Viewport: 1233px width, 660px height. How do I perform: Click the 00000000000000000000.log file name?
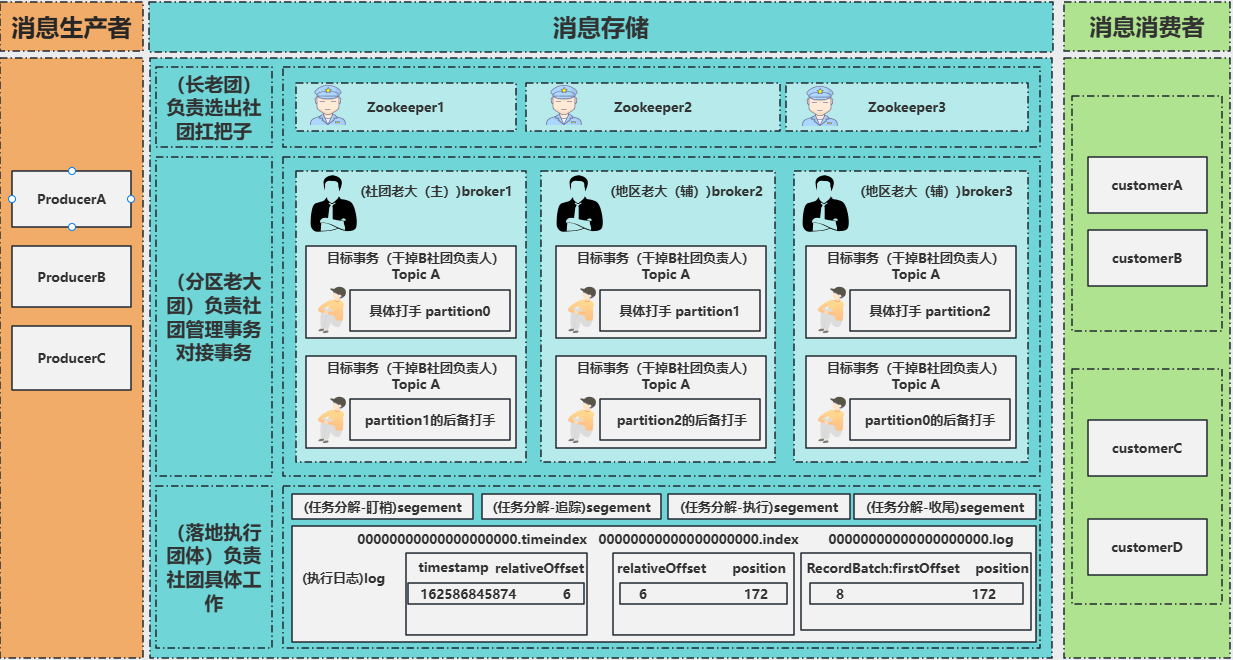[921, 539]
